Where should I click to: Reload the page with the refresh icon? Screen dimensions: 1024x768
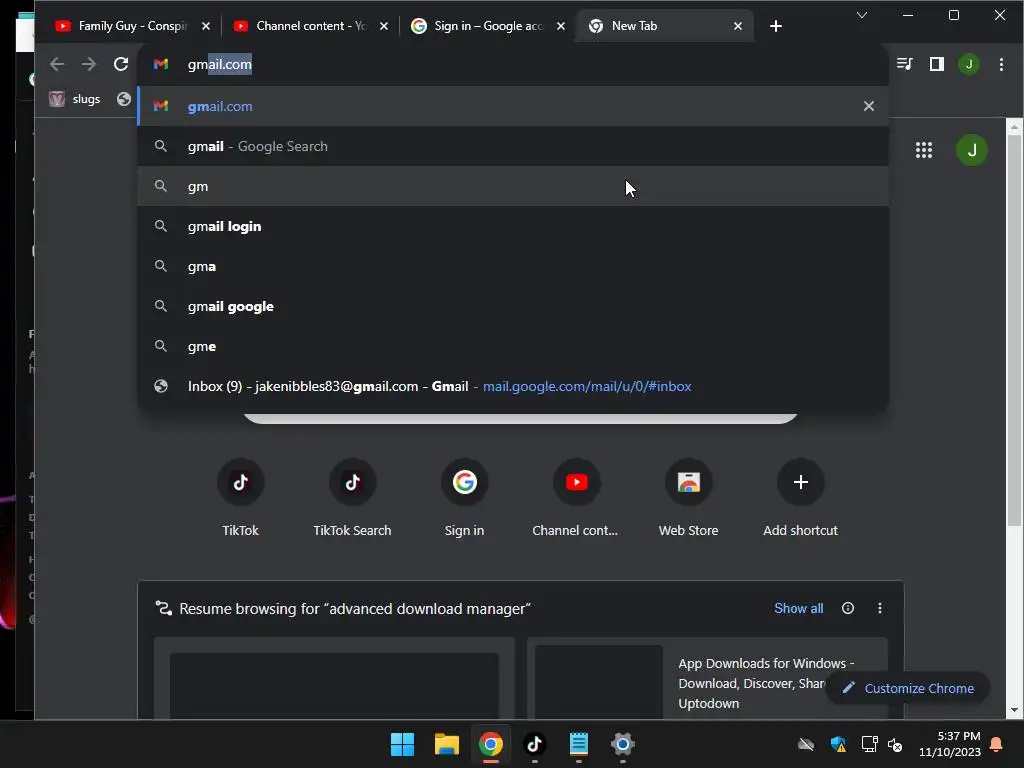coord(121,64)
